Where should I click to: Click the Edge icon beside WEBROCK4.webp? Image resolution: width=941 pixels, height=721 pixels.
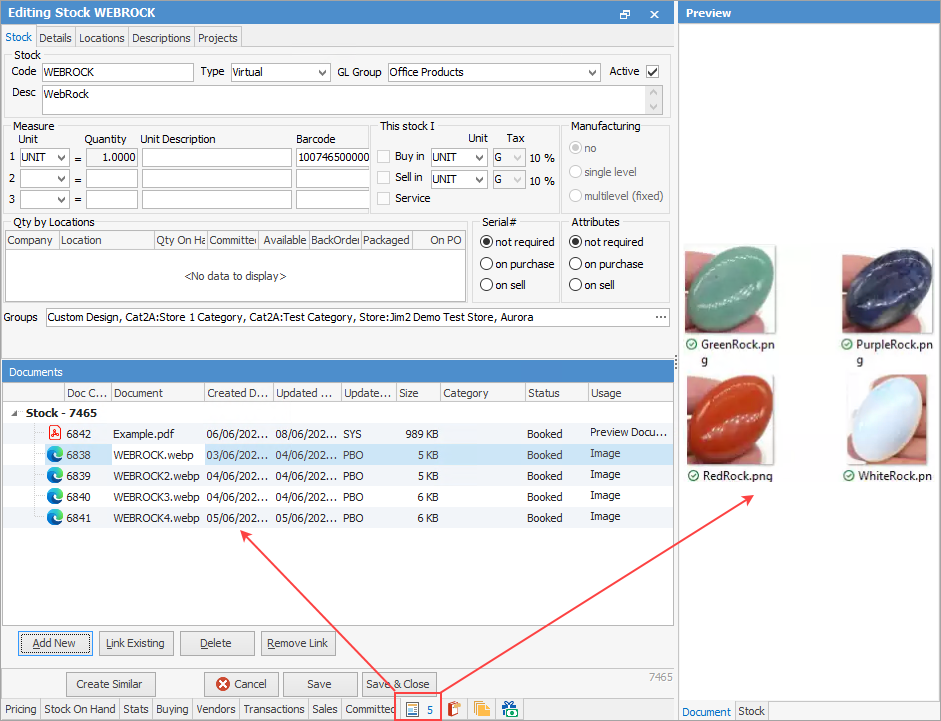[56, 518]
